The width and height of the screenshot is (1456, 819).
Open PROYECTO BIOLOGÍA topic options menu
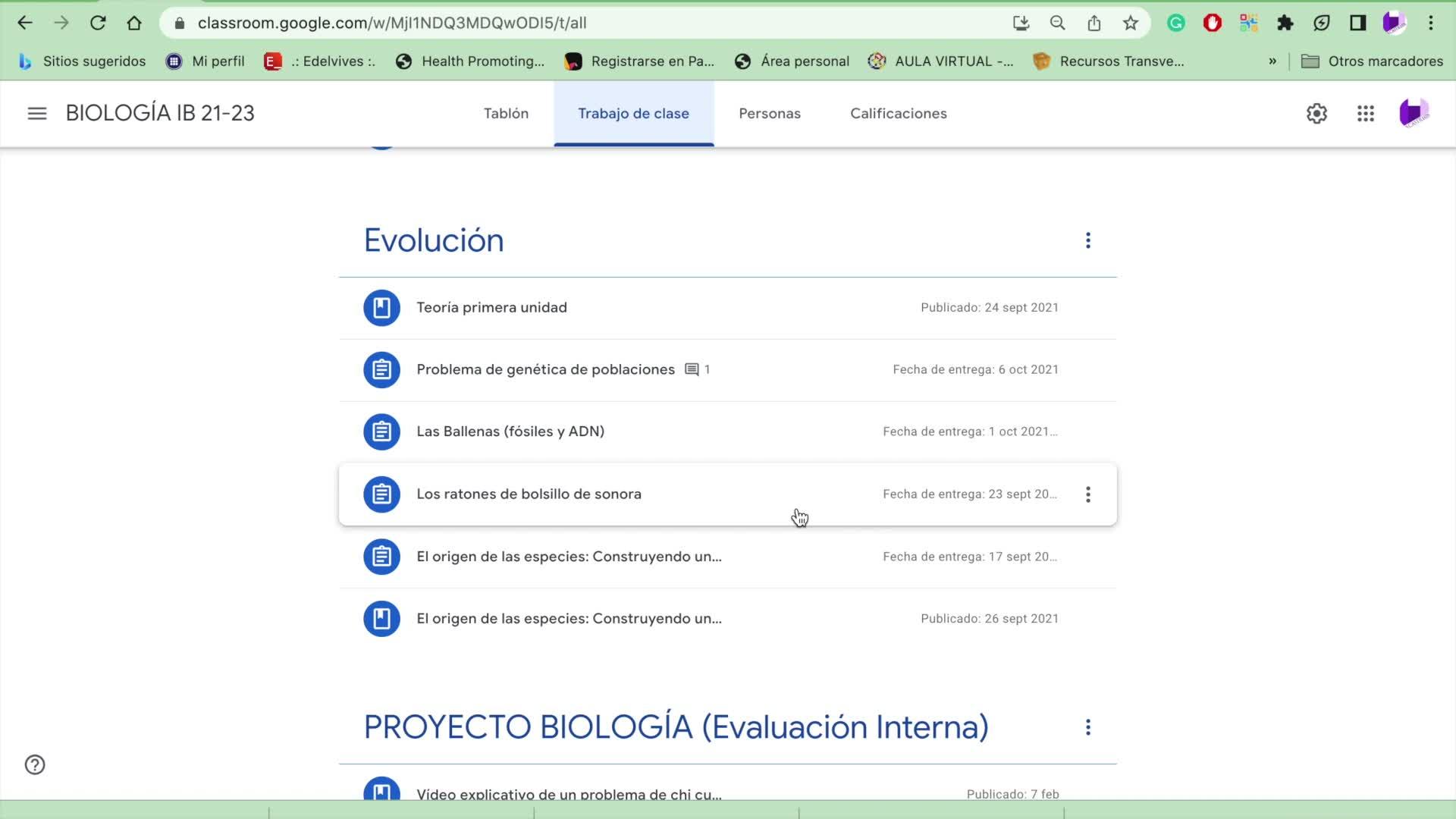pyautogui.click(x=1087, y=727)
